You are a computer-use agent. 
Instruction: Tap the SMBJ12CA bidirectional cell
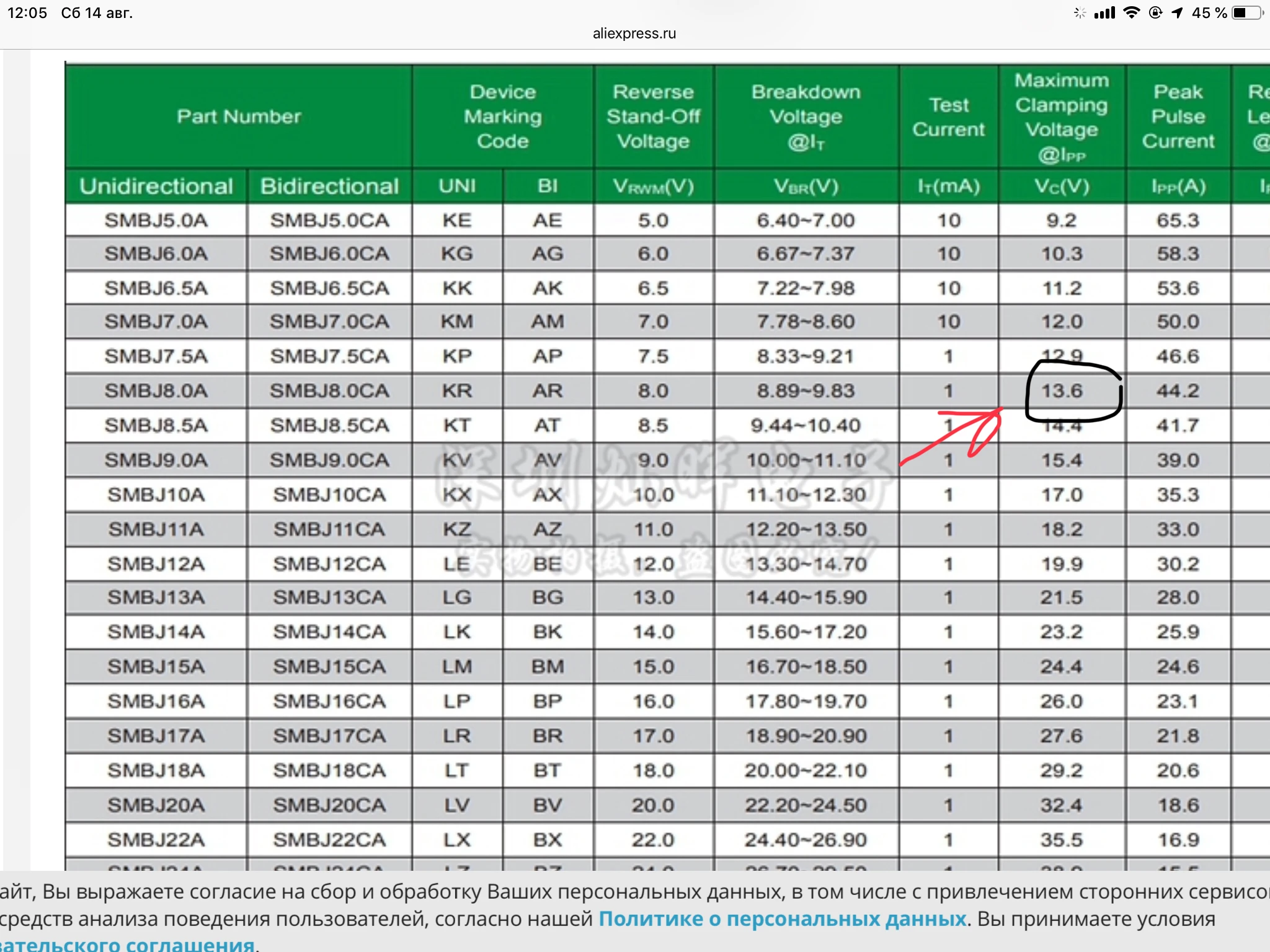point(329,564)
